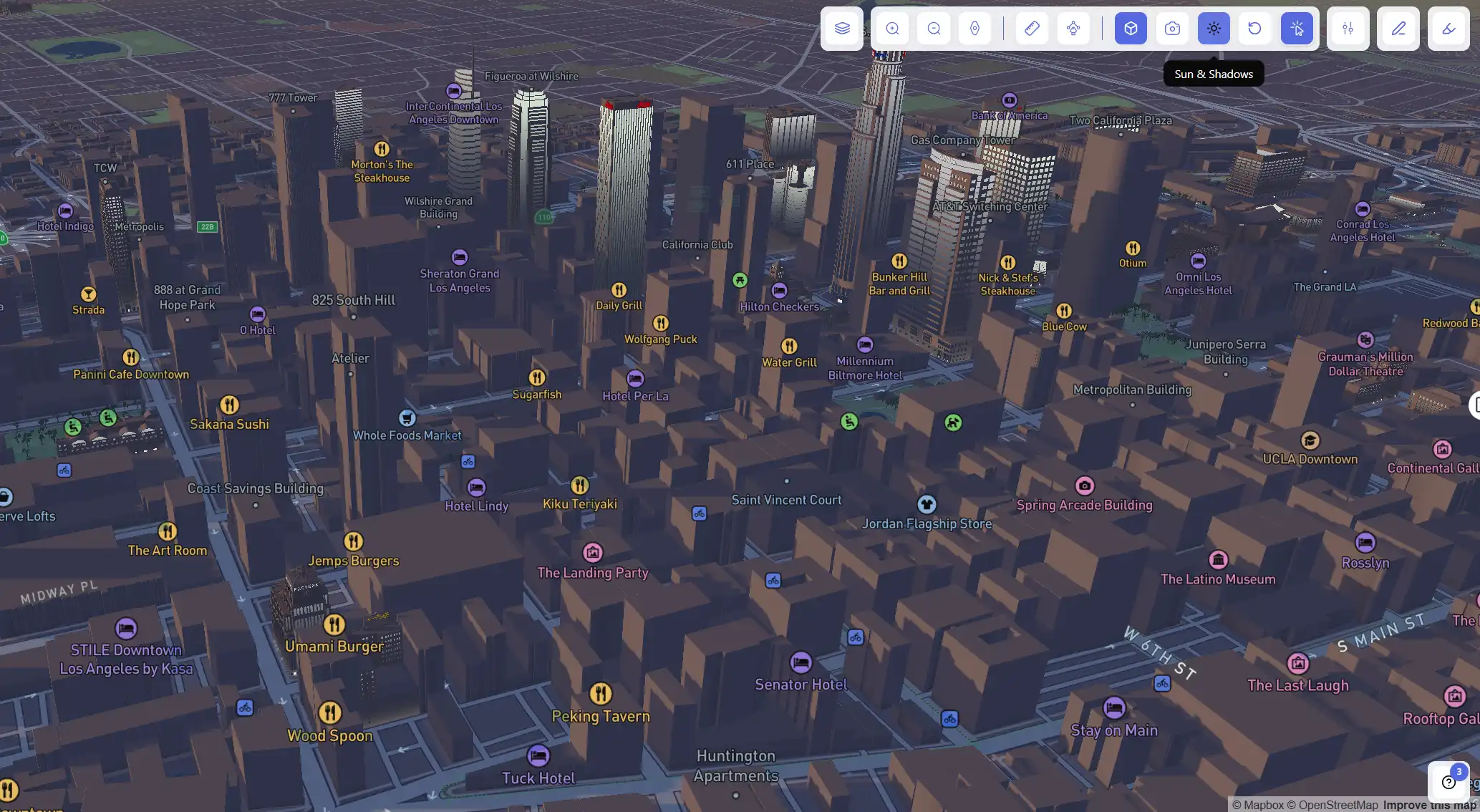
Task: Select the Brush highlighter tool
Action: click(x=1448, y=29)
